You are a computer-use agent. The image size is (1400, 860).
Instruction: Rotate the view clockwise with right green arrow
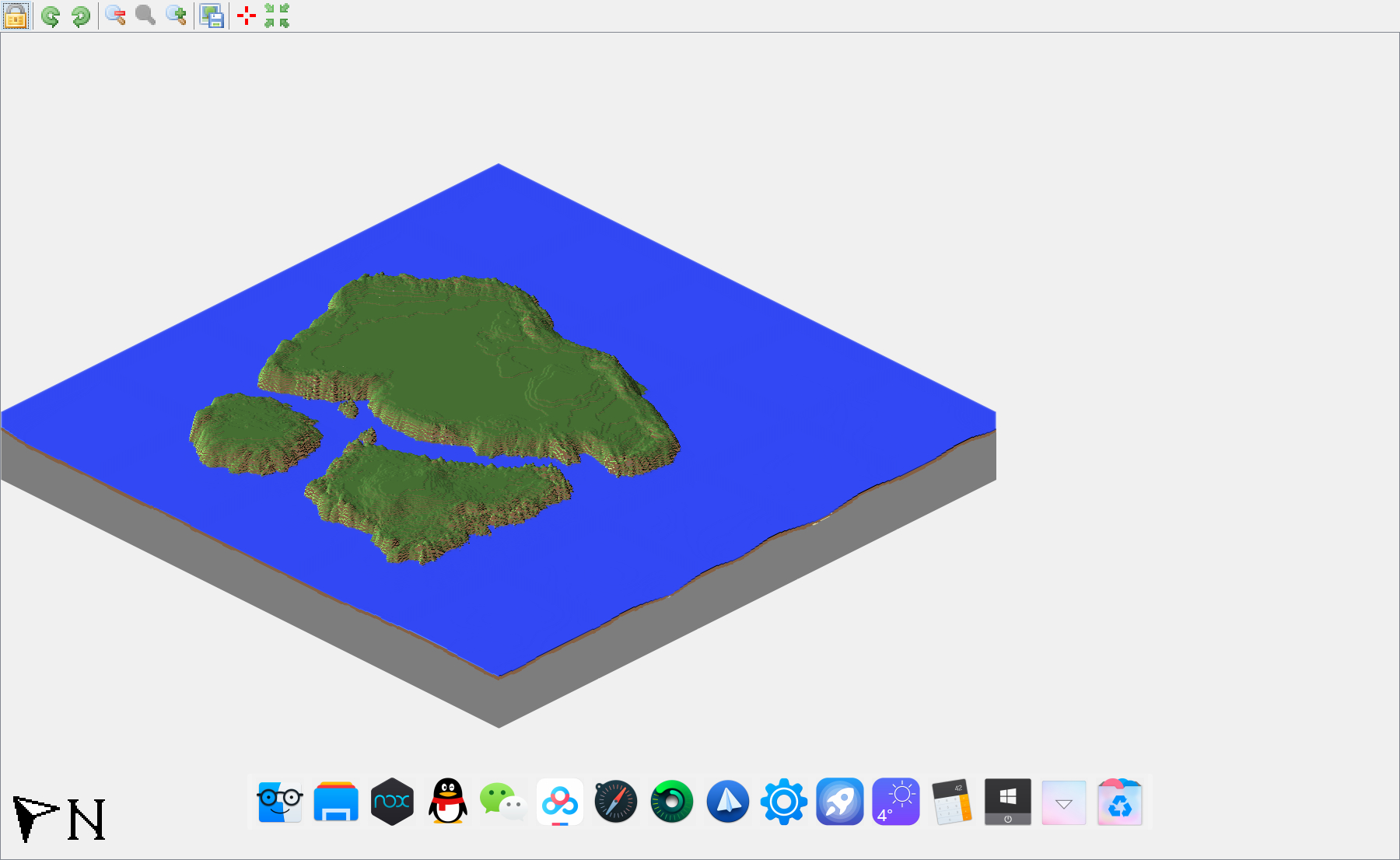pyautogui.click(x=81, y=16)
